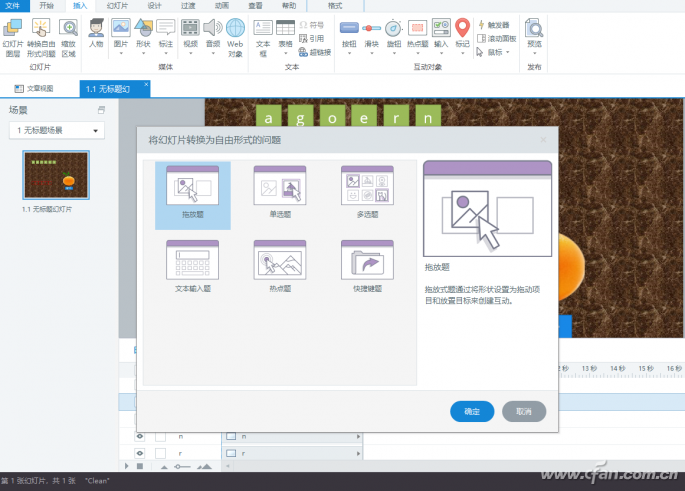Click the 滑块 slider control icon
Image resolution: width=685 pixels, height=491 pixels.
tap(371, 28)
